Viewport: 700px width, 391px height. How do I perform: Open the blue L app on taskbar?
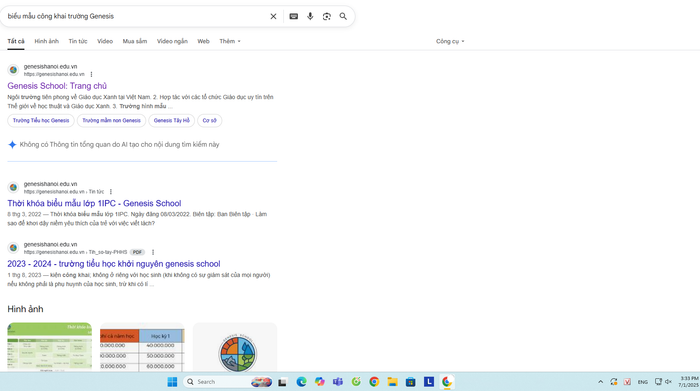(429, 382)
